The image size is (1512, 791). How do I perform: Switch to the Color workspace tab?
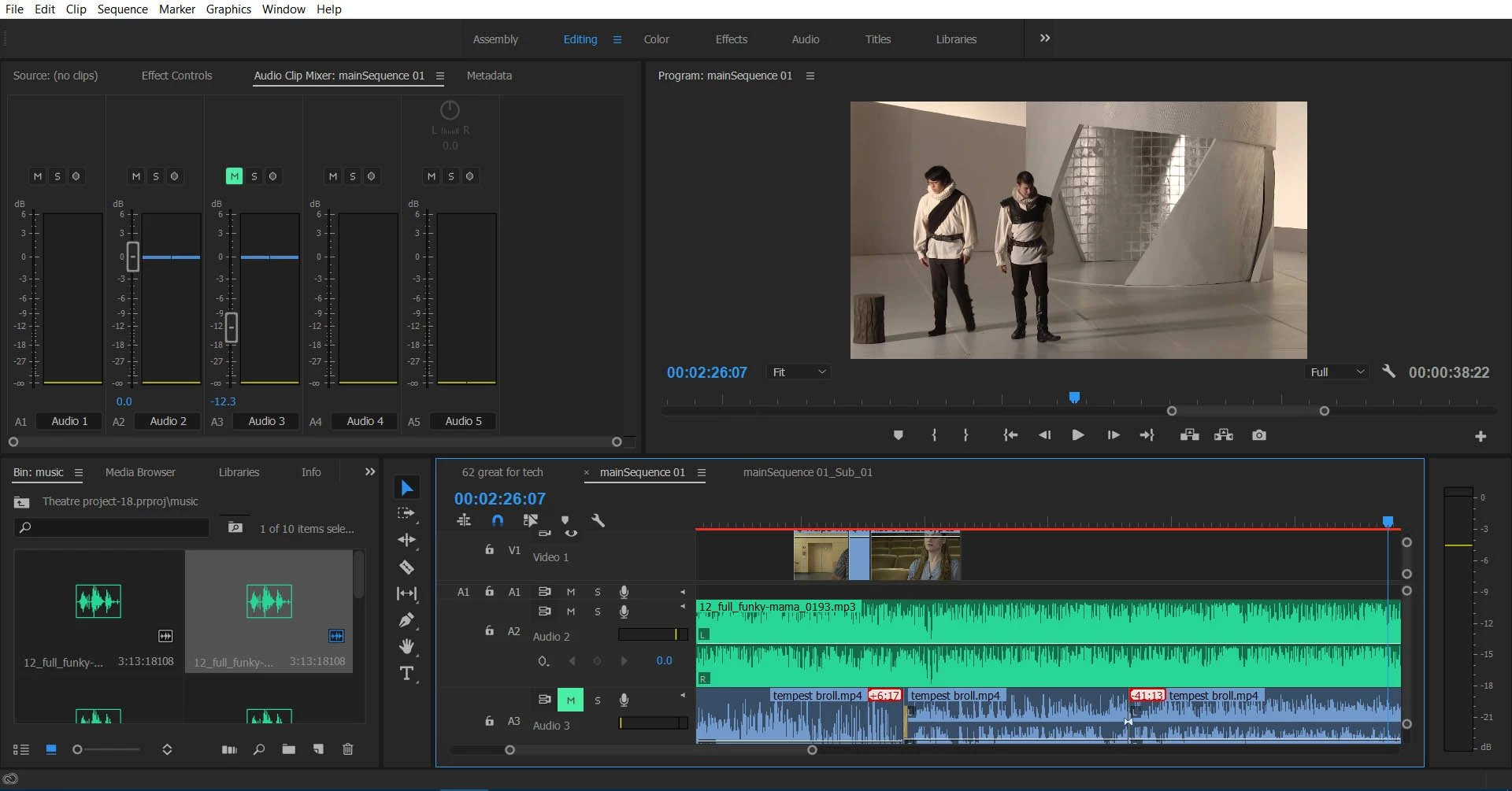tap(656, 39)
